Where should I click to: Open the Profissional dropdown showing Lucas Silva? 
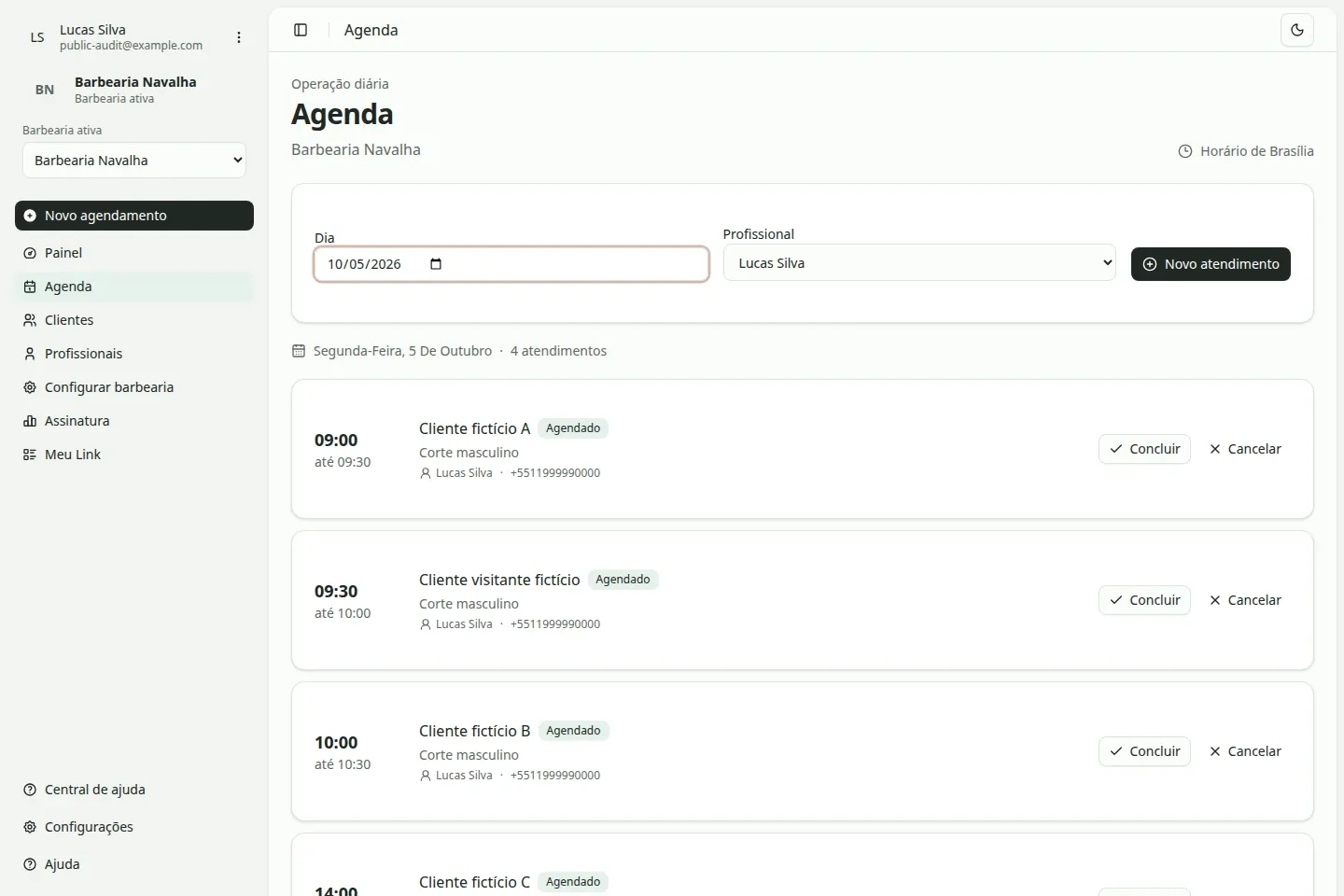pyautogui.click(x=919, y=263)
